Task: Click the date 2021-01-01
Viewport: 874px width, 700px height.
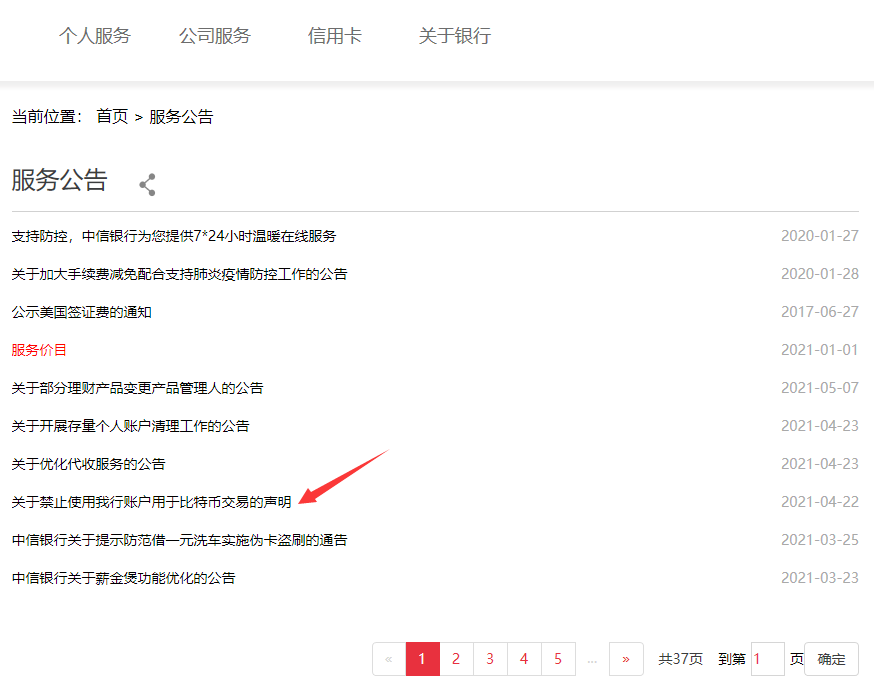Action: (820, 350)
